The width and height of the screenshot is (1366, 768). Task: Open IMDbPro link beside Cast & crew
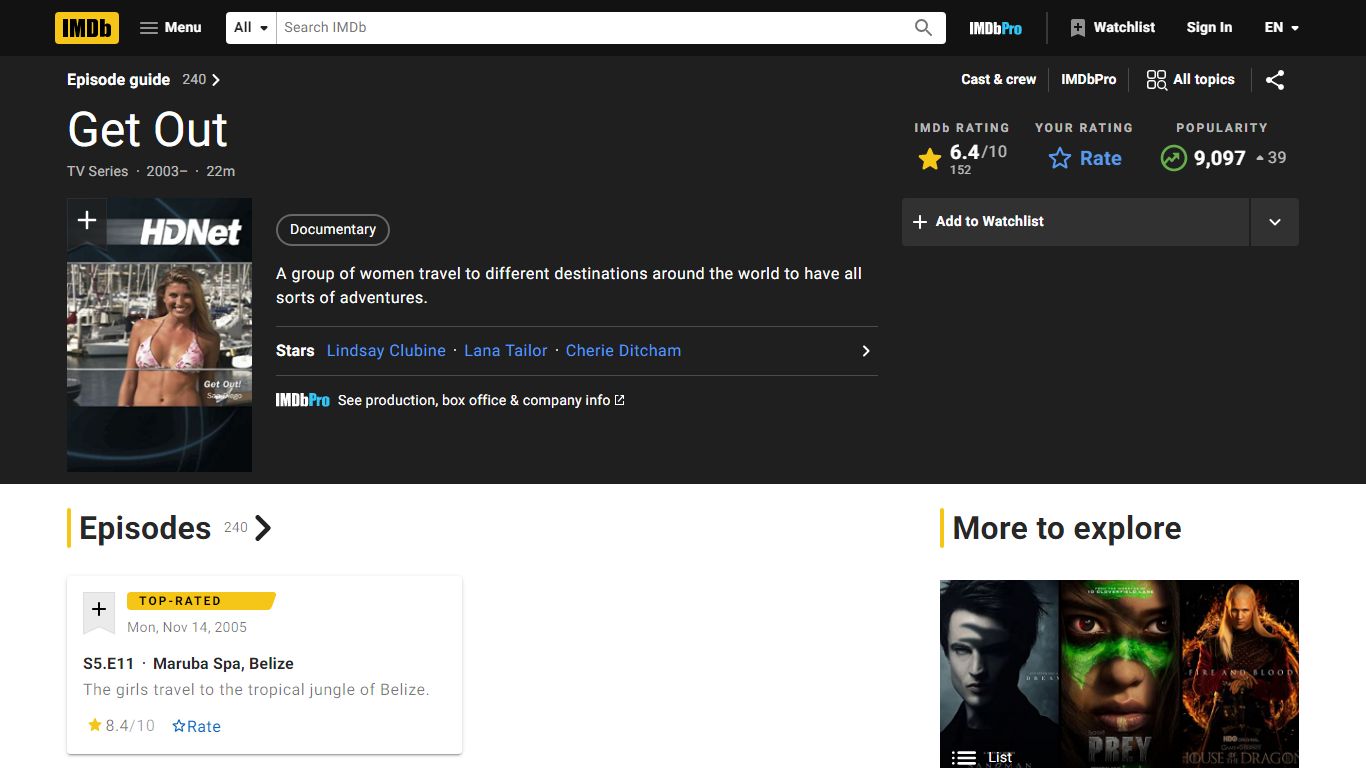click(1088, 80)
